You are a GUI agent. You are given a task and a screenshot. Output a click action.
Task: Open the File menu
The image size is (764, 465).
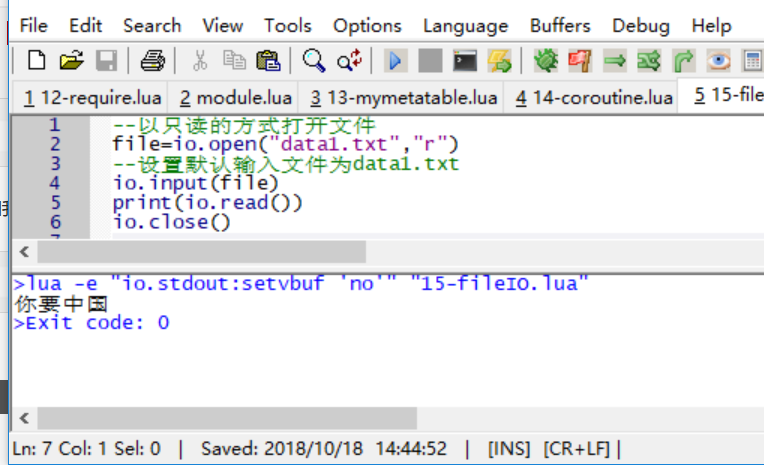click(34, 25)
